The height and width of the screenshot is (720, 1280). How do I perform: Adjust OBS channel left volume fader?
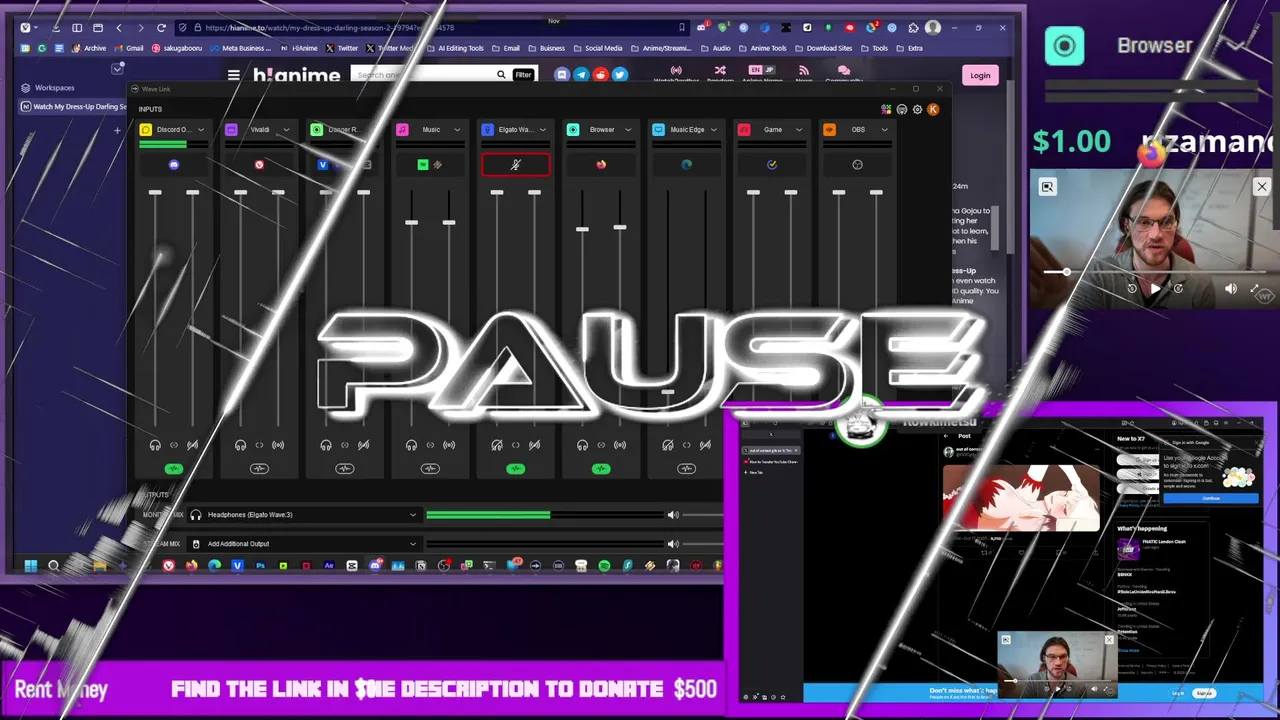point(839,192)
